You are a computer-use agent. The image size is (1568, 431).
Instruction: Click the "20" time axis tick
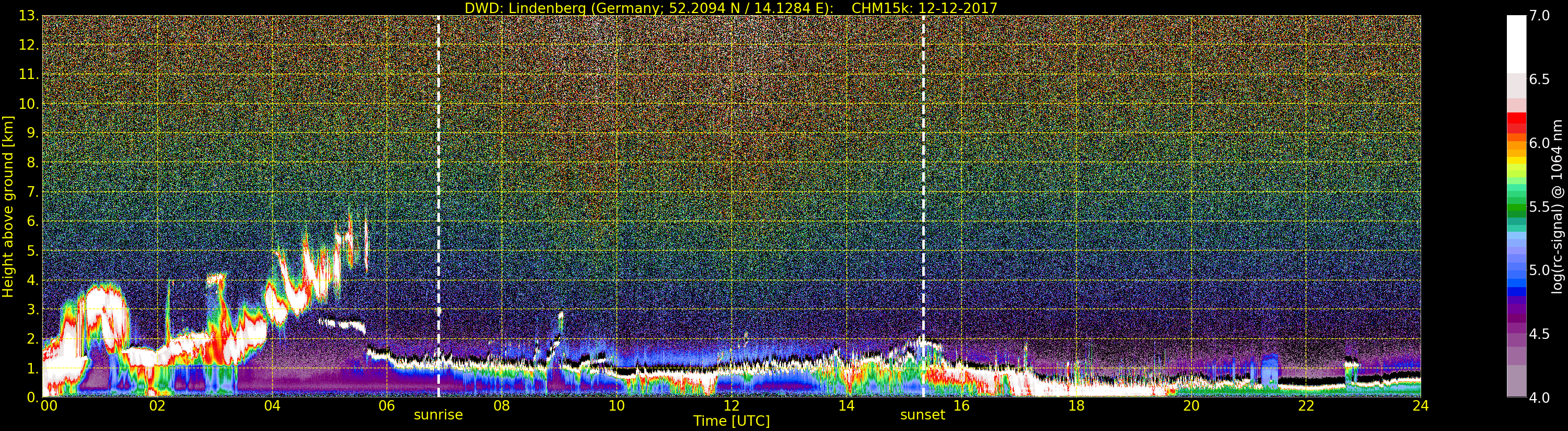(x=1191, y=406)
